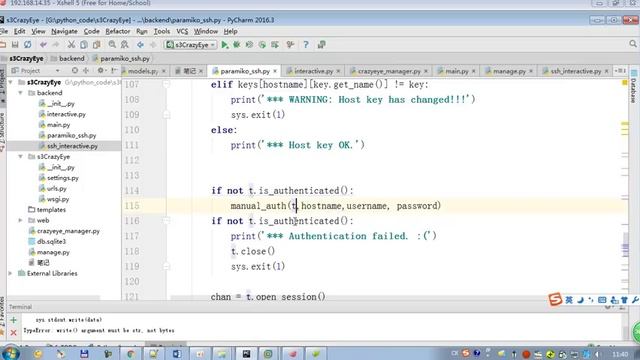Expand External Libraries node
Image resolution: width=640 pixels, height=360 pixels.
(x=11, y=273)
